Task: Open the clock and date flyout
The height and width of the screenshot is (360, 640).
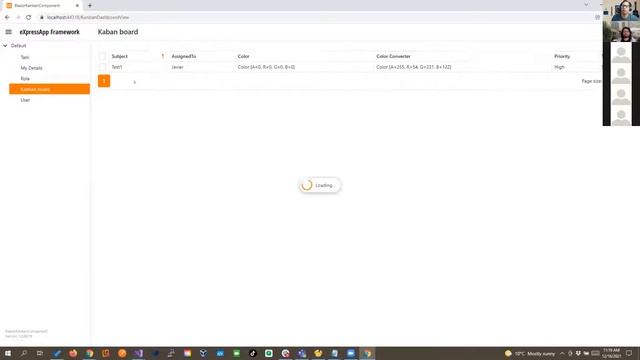Action: (611, 353)
